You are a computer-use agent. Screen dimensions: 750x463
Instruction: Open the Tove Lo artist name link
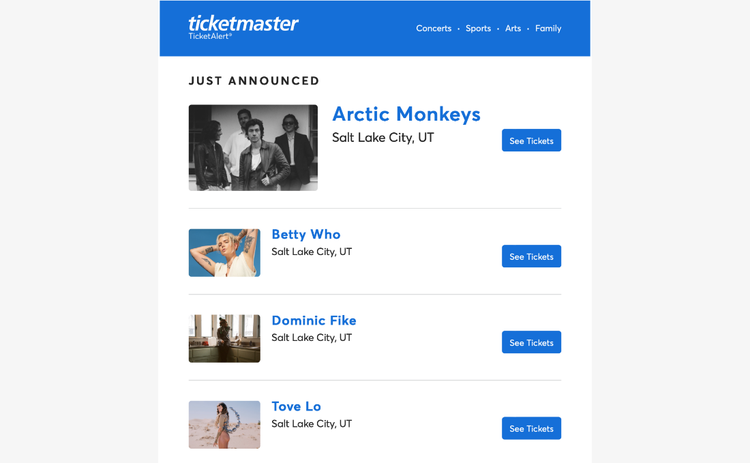pos(296,407)
